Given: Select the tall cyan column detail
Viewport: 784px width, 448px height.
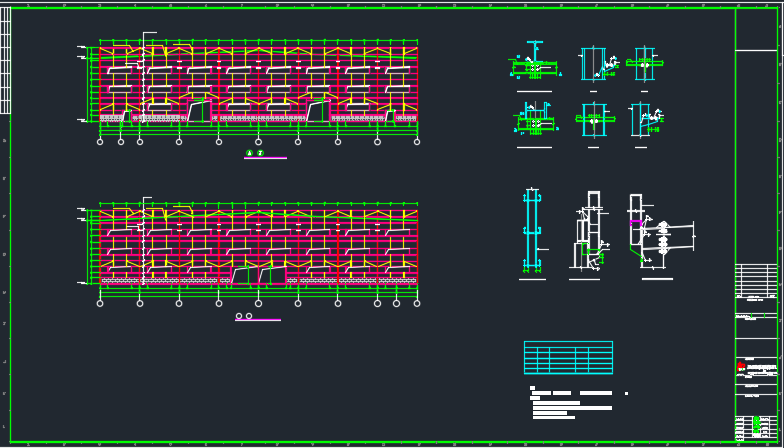Looking at the screenshot, I should 532,230.
